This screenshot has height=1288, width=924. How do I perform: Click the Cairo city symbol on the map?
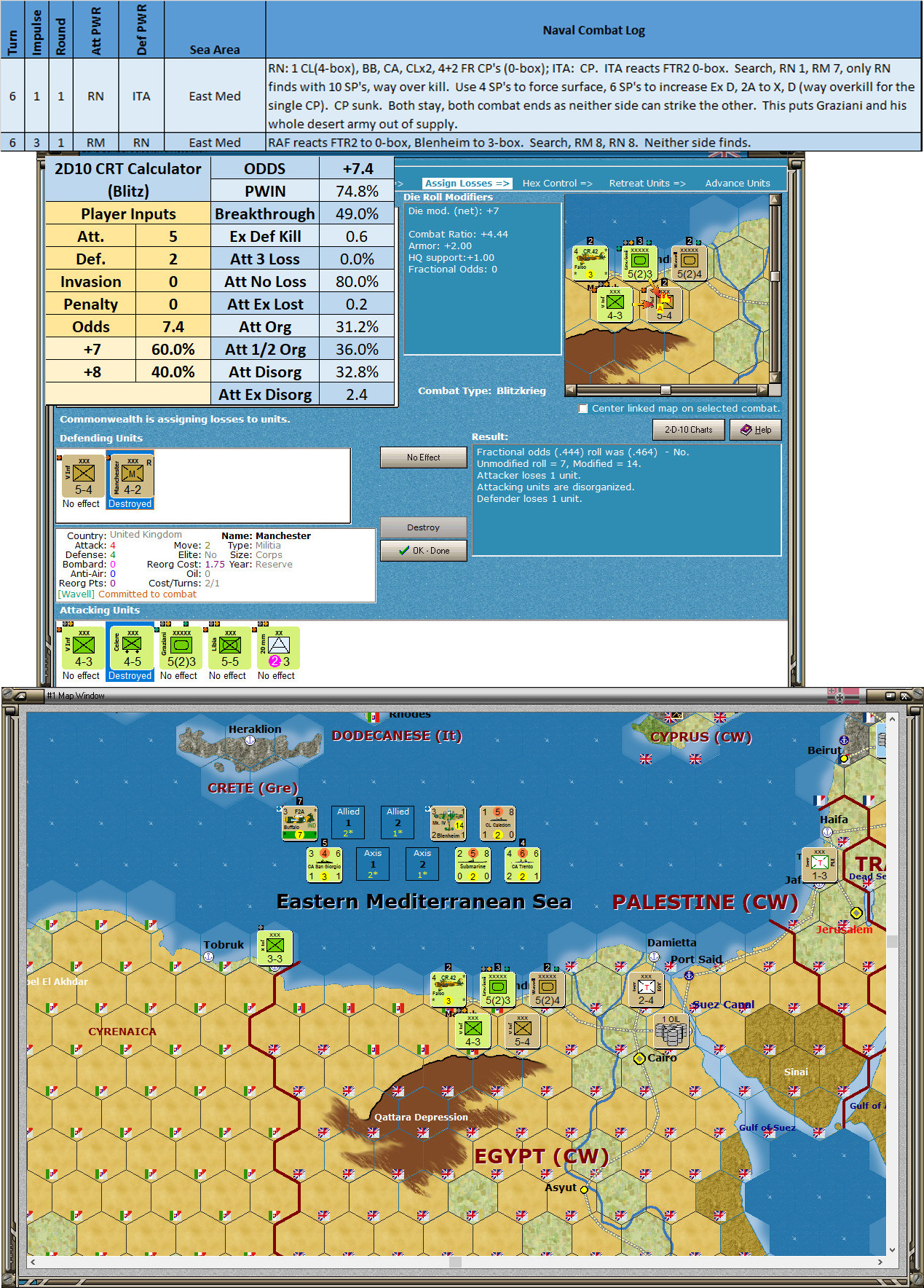(639, 1058)
